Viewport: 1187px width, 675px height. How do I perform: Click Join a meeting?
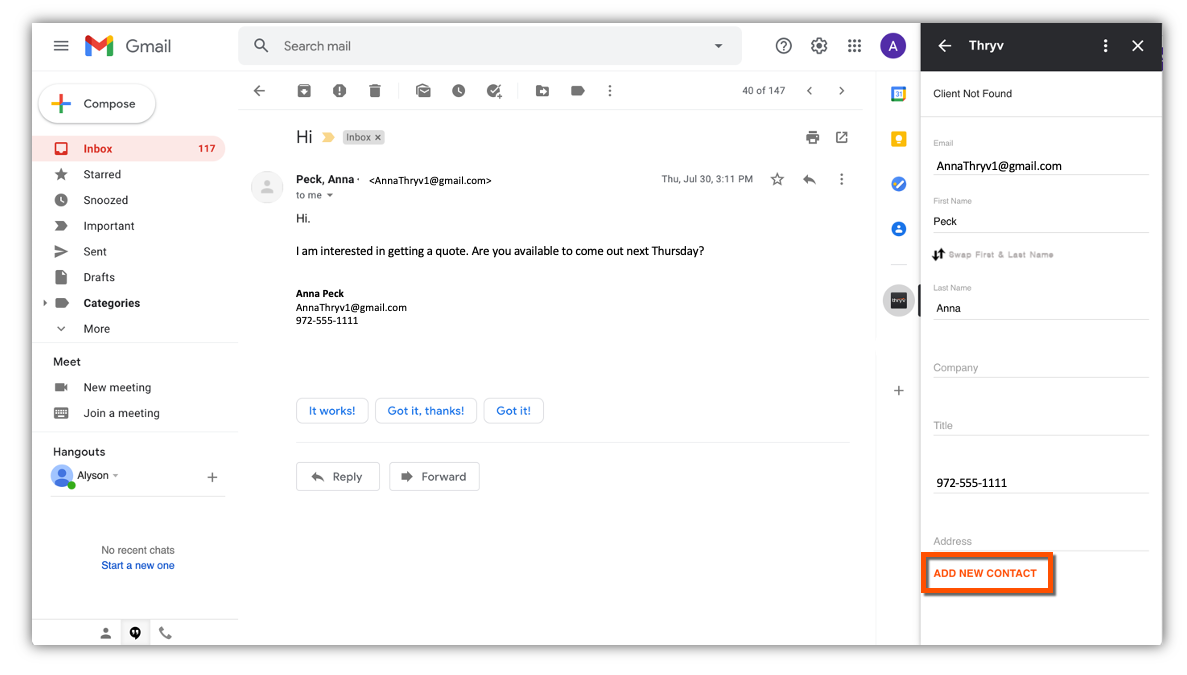point(121,413)
